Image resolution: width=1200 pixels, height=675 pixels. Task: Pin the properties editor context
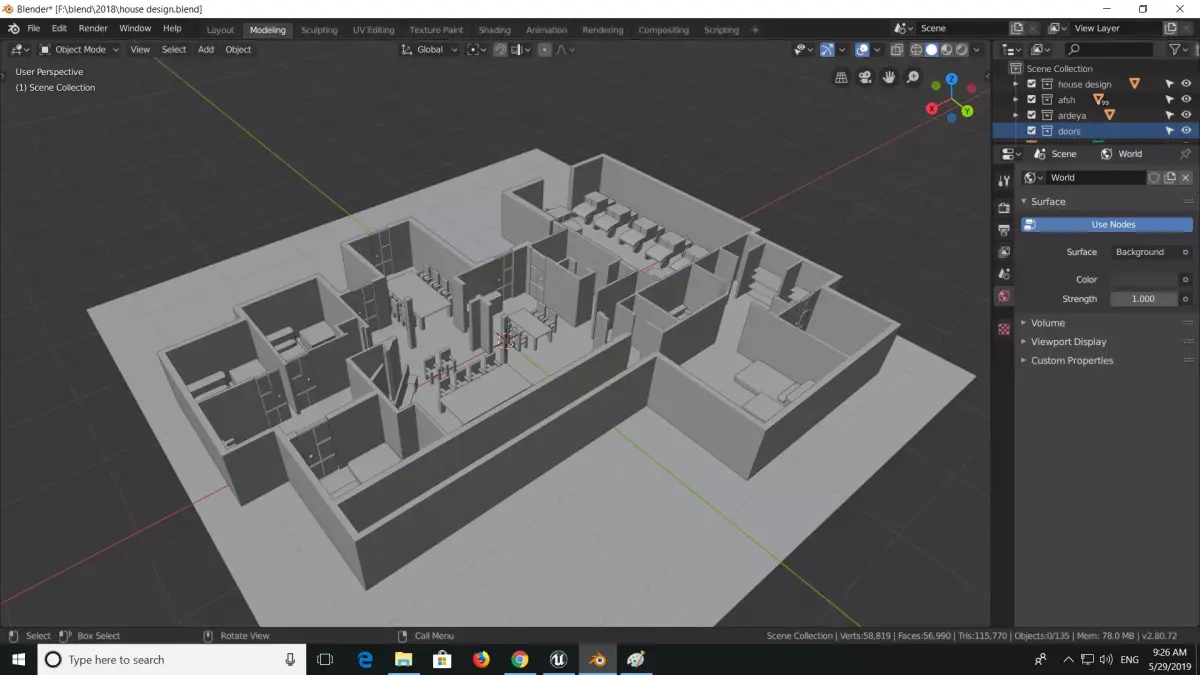pyautogui.click(x=1185, y=154)
